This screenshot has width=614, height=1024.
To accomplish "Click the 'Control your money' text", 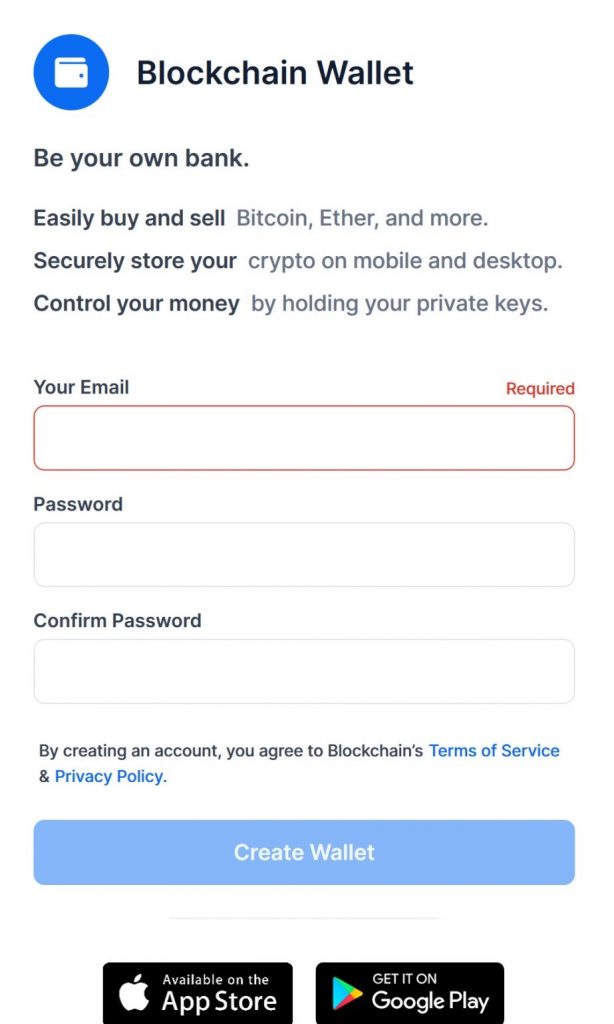I will (x=137, y=304).
